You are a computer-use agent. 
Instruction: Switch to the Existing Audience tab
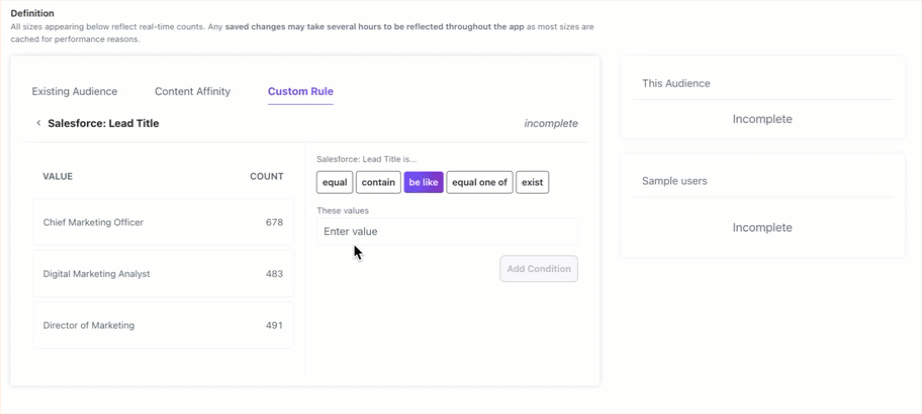pos(75,92)
